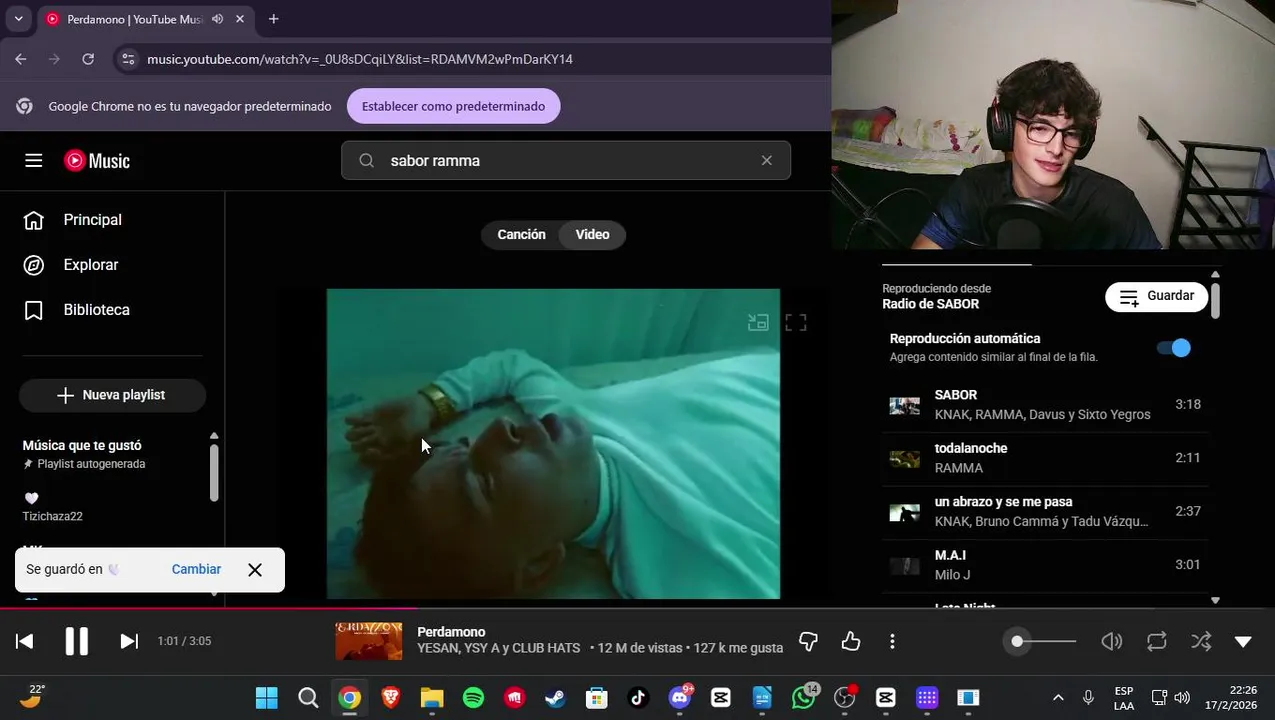
Task: Open Discord from the taskbar
Action: tap(680, 698)
